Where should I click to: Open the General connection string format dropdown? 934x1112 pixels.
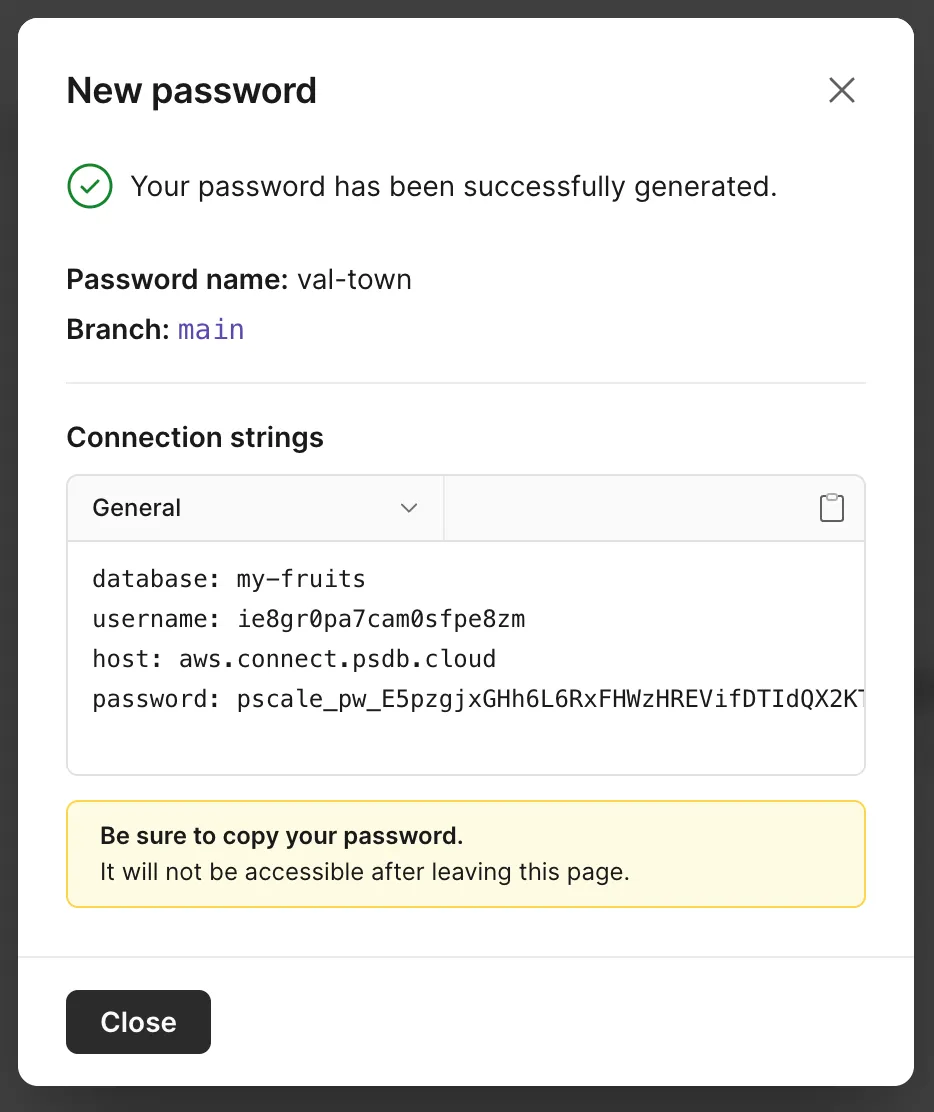tap(255, 508)
